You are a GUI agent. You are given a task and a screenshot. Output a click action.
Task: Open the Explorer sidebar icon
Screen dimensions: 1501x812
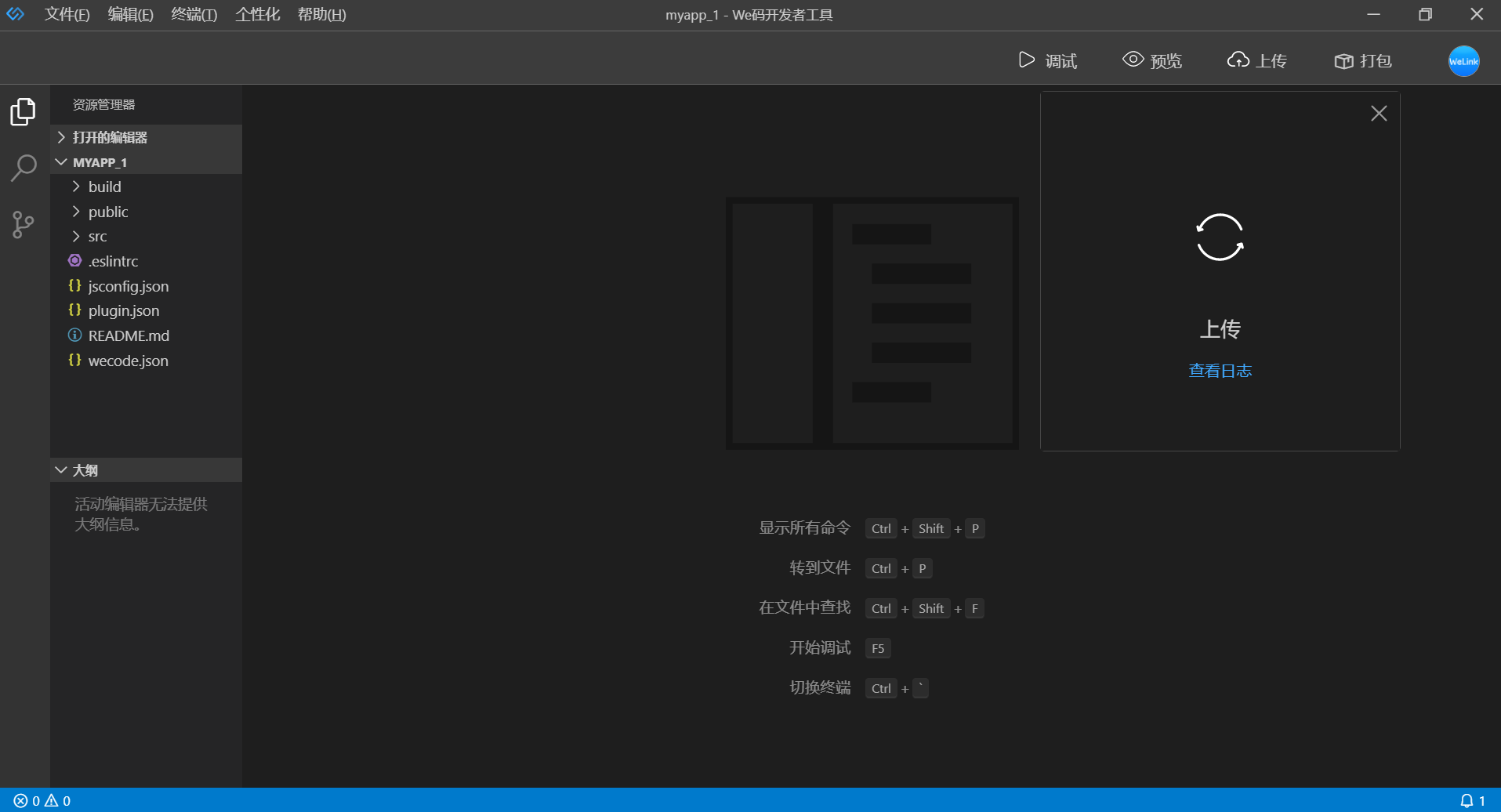[23, 111]
